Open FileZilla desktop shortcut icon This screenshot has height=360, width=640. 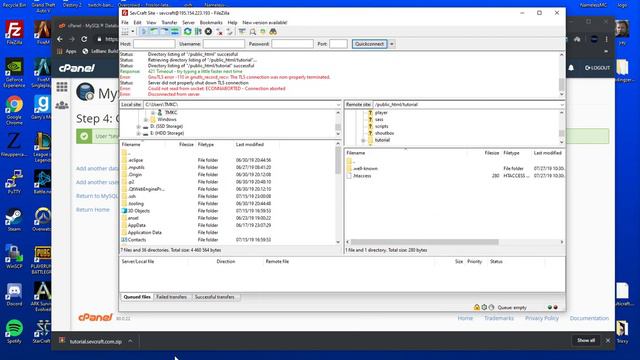coord(14,32)
